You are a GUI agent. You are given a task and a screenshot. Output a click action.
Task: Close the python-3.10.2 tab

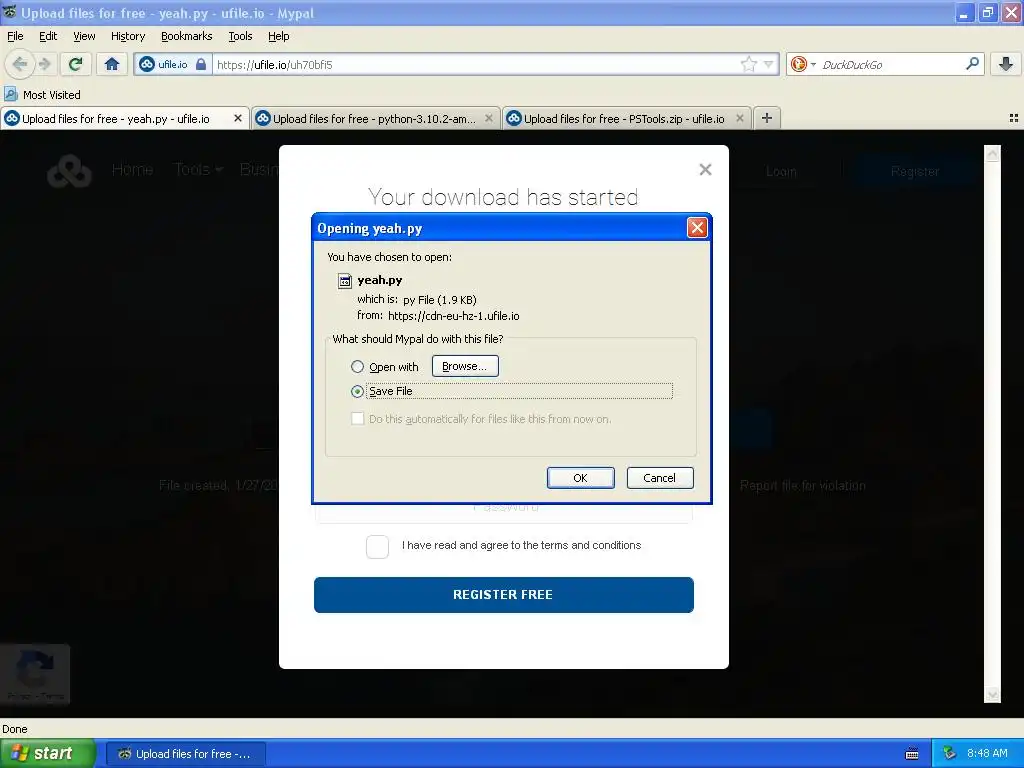488,118
